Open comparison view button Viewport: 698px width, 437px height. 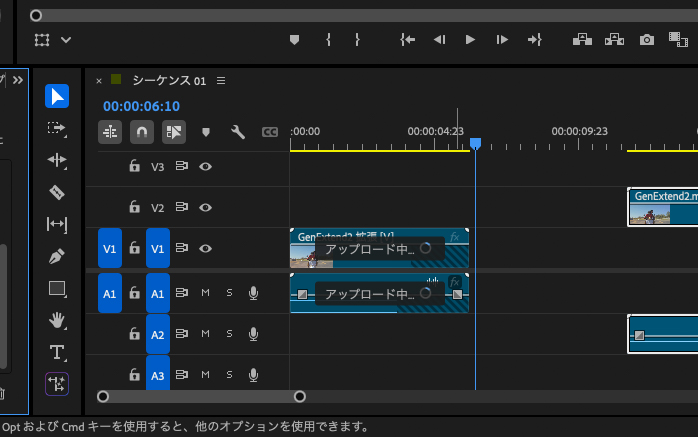pyautogui.click(x=678, y=40)
